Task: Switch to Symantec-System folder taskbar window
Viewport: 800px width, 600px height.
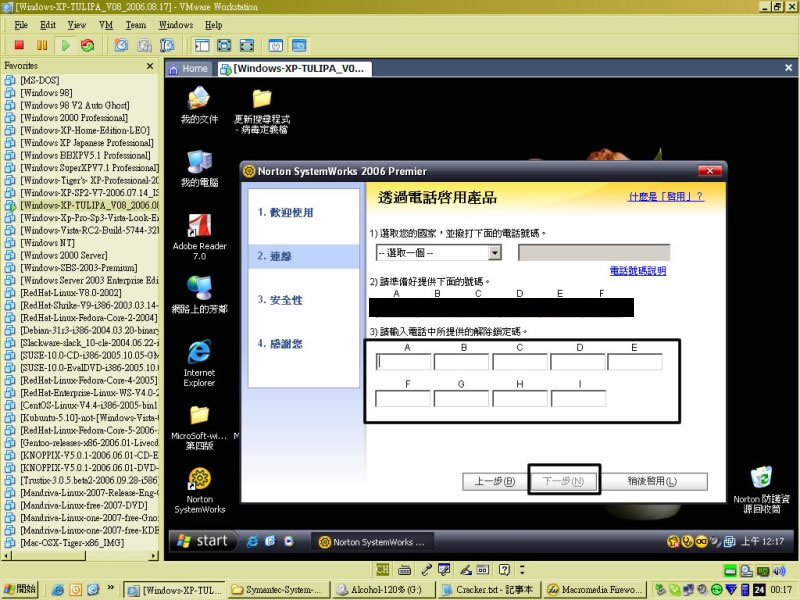Action: coord(279,589)
